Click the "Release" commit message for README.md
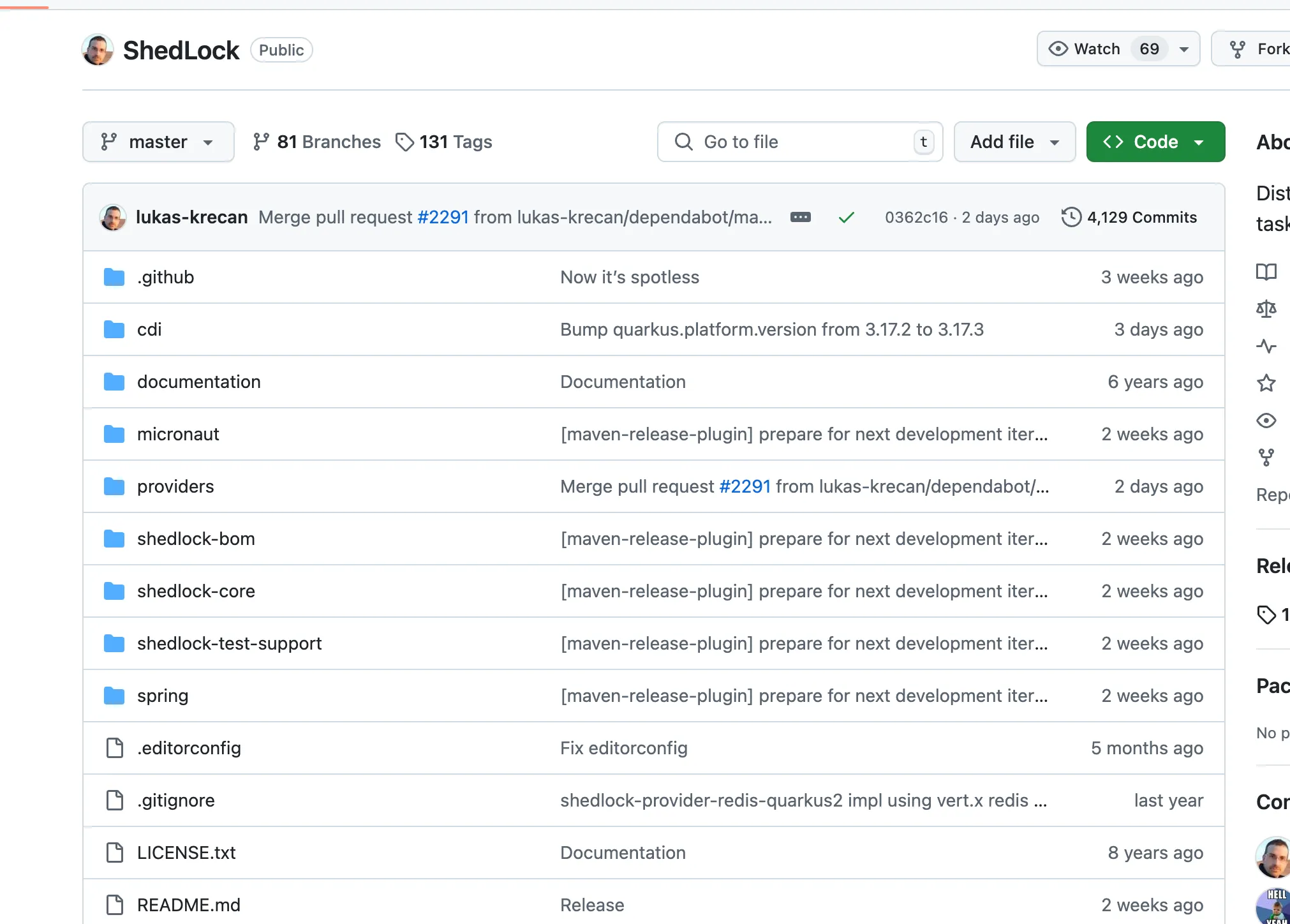 (592, 905)
